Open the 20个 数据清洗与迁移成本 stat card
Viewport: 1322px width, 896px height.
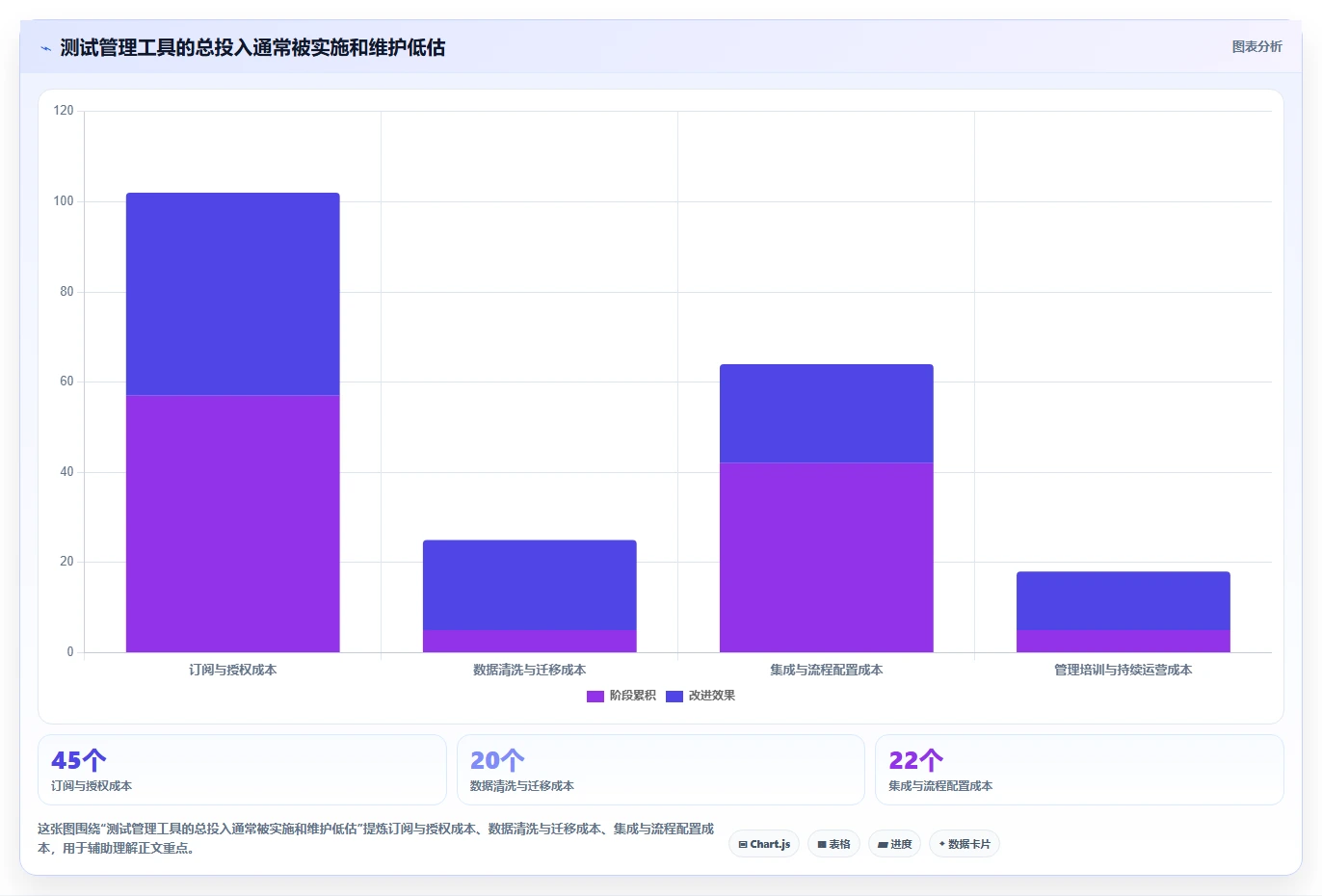coord(661,770)
